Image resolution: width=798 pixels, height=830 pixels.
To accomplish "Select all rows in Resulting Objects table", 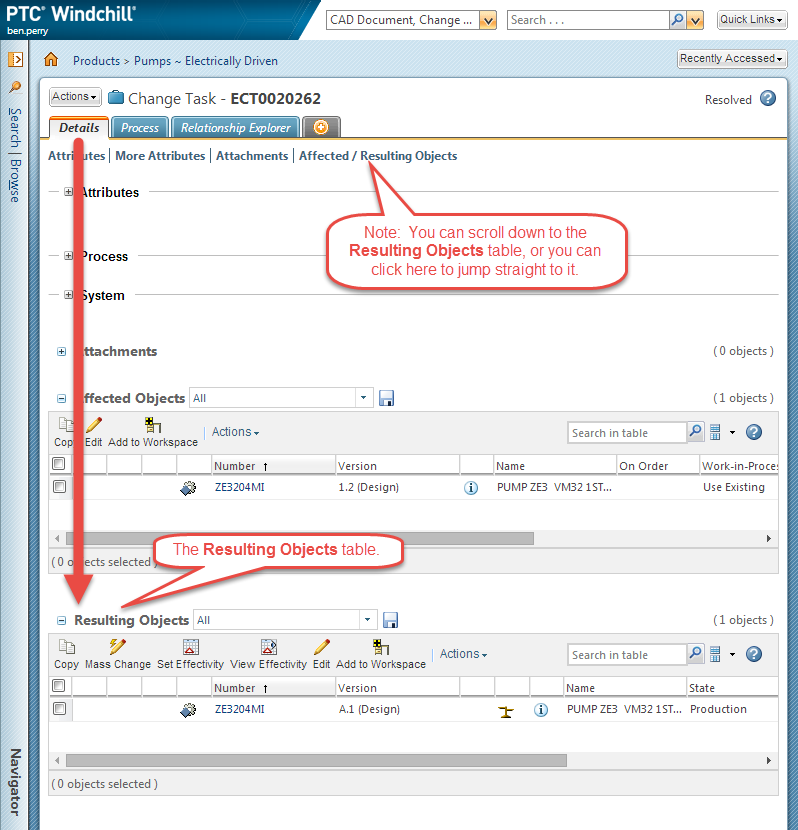I will click(x=59, y=685).
